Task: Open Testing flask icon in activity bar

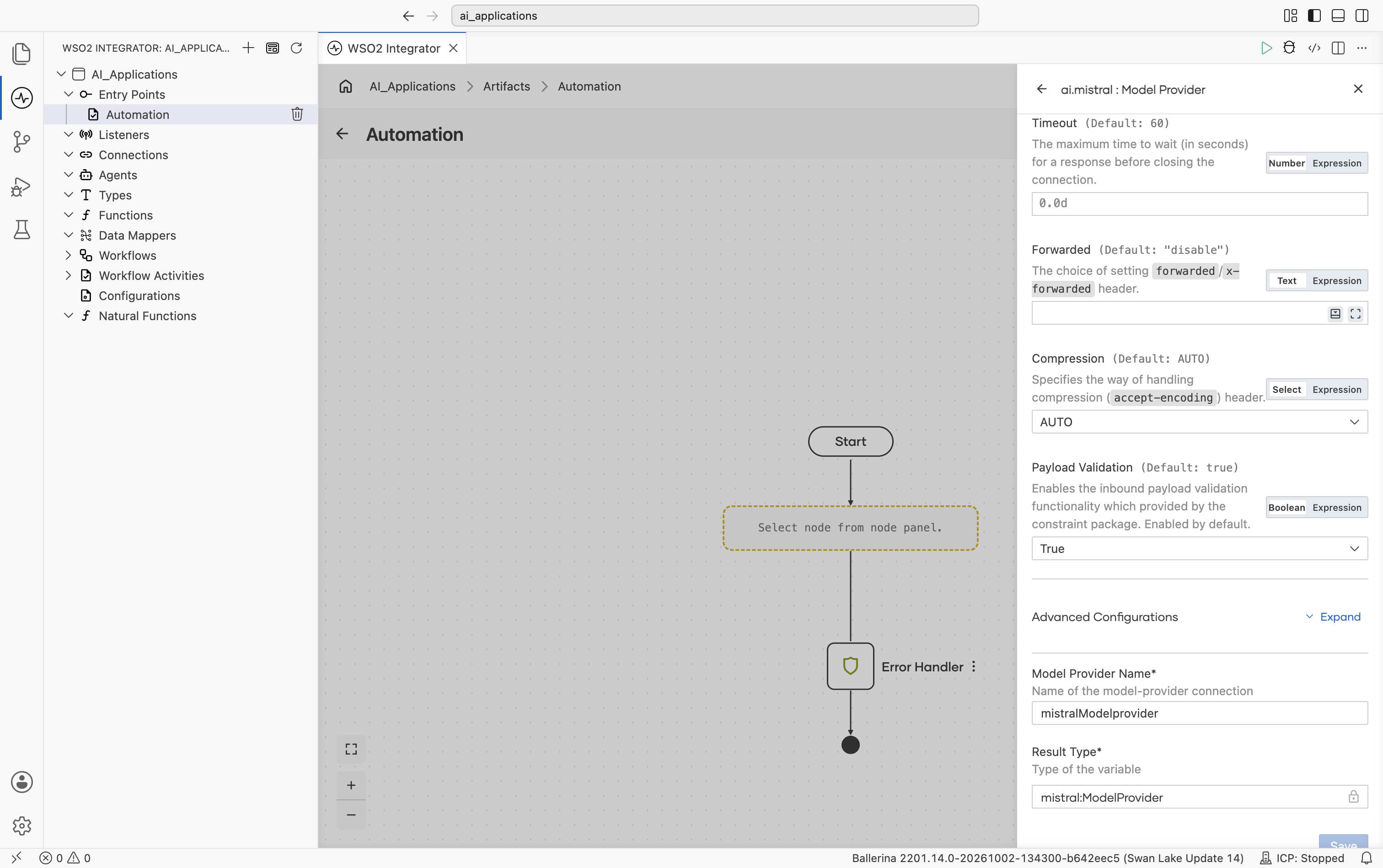Action: pos(21,230)
